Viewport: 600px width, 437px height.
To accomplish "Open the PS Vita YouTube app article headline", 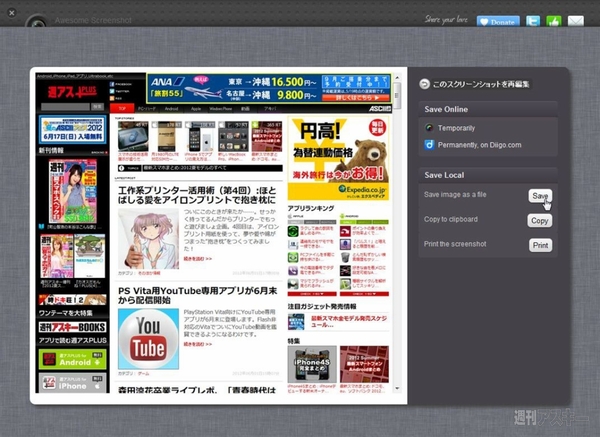I will [x=197, y=295].
